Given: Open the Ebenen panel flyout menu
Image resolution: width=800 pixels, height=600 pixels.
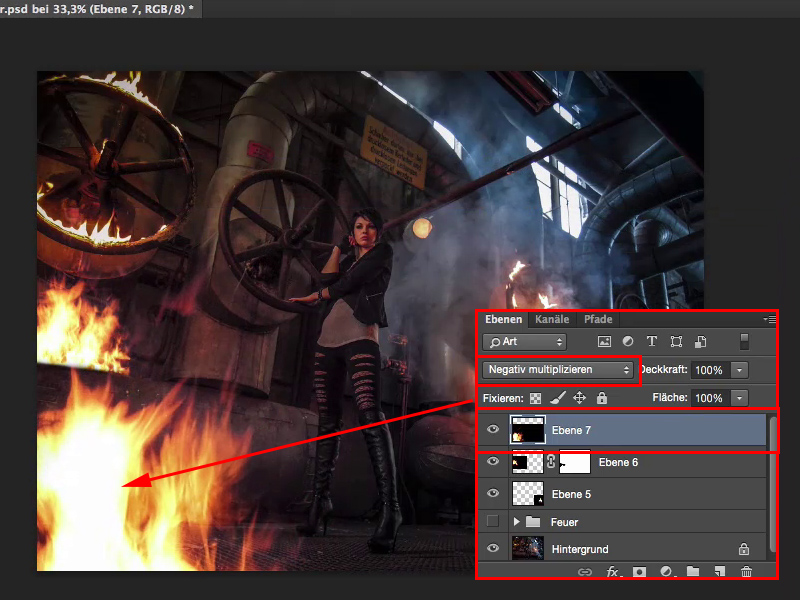Looking at the screenshot, I should coord(769,319).
